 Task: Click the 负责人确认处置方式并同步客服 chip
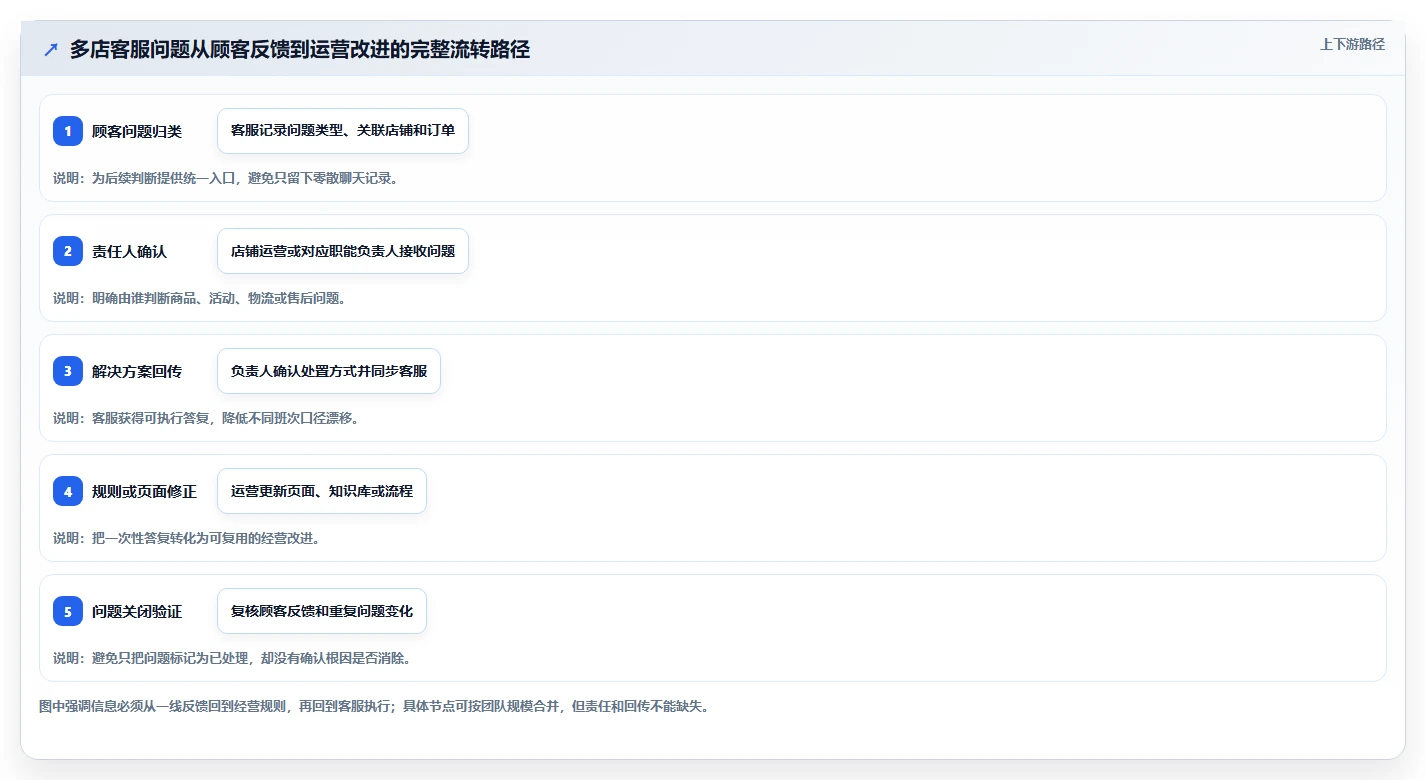329,371
